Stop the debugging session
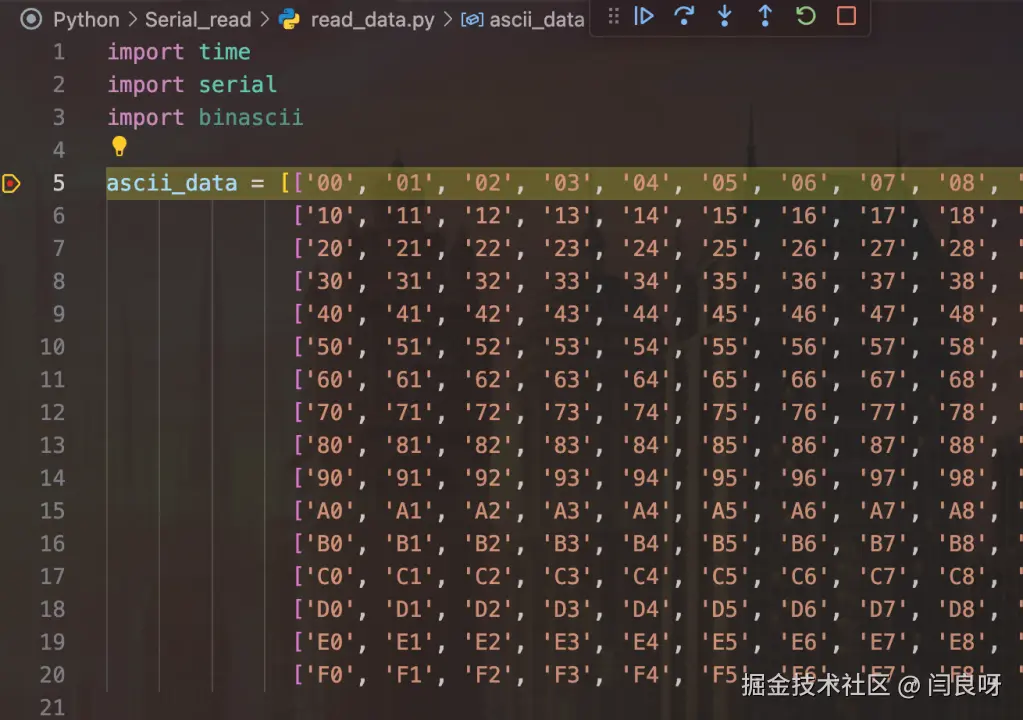 click(x=846, y=16)
